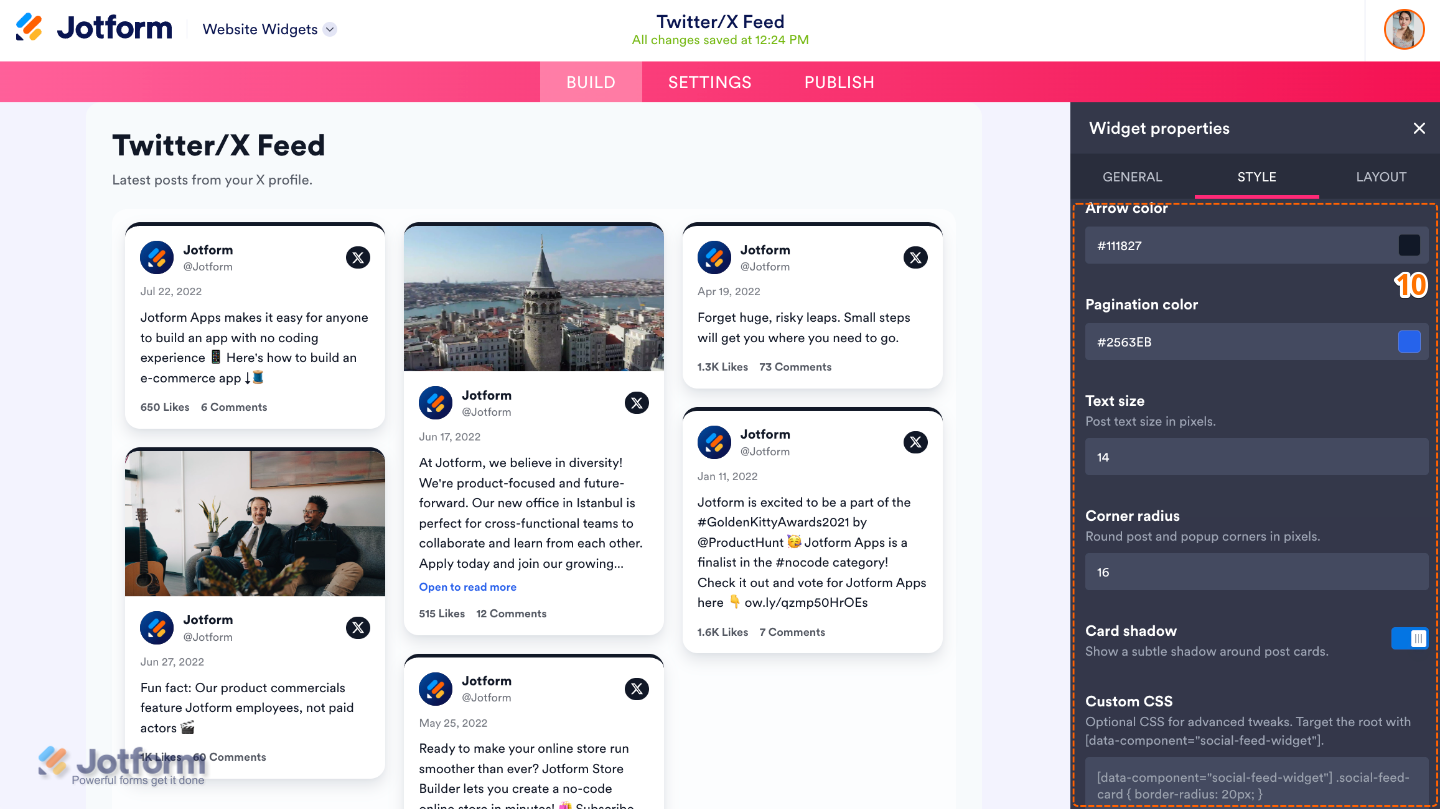This screenshot has height=809, width=1440.
Task: Close the Widget properties panel
Action: pos(1419,128)
